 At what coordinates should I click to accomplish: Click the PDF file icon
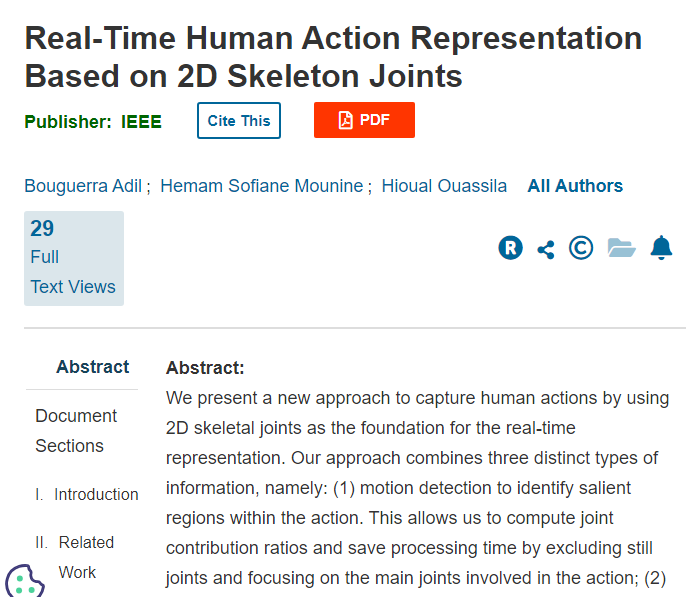click(346, 120)
